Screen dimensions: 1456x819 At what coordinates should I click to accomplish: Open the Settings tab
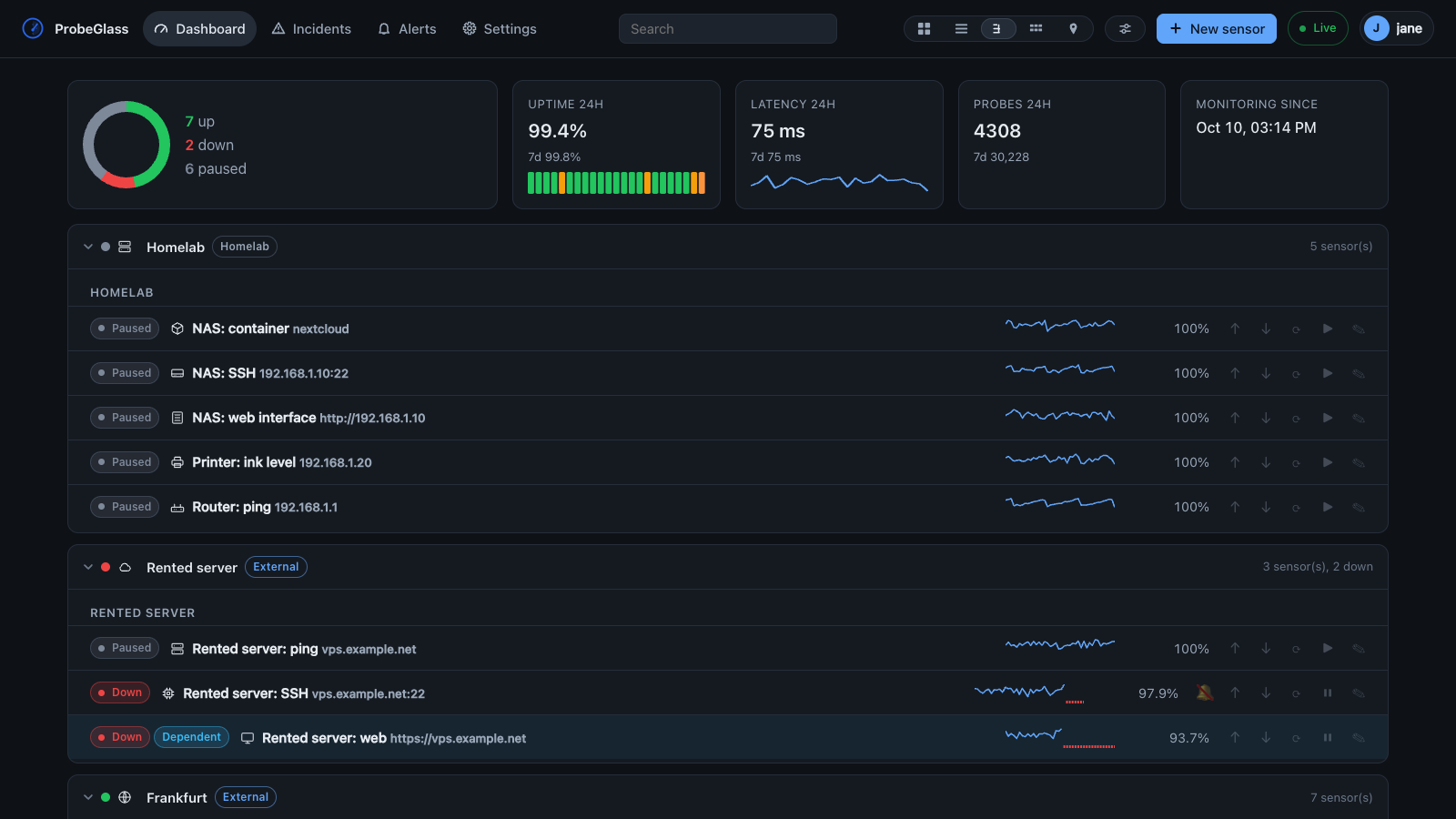pos(499,29)
